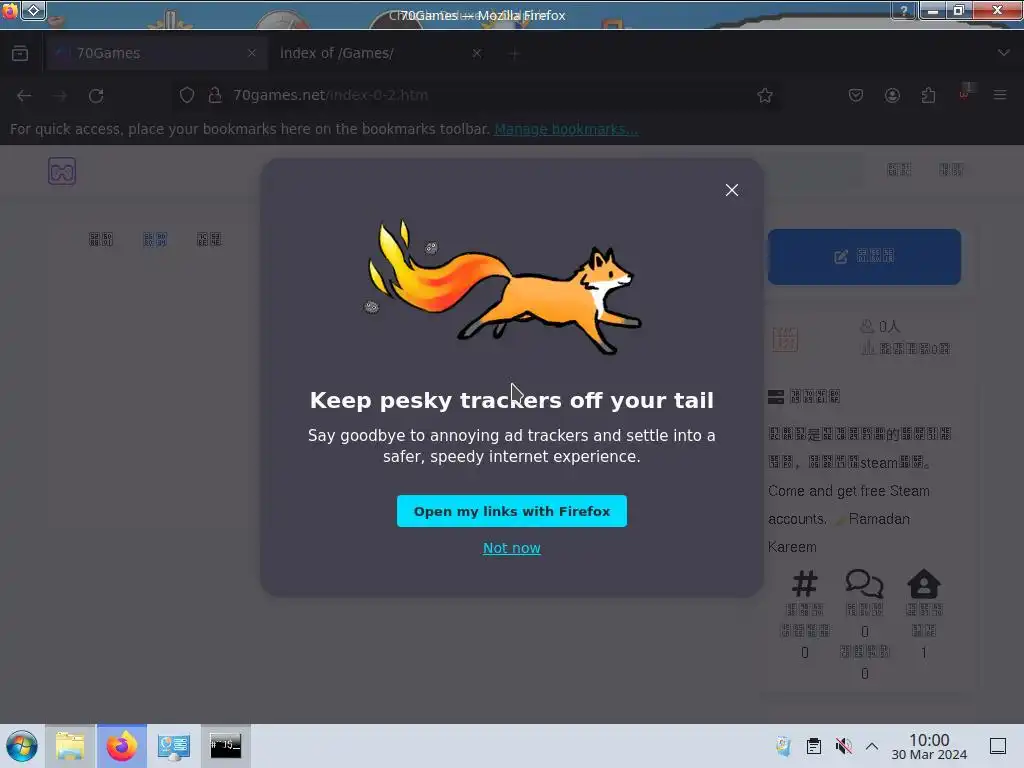
Task: Click the 70Games site logo icon
Action: click(x=62, y=171)
